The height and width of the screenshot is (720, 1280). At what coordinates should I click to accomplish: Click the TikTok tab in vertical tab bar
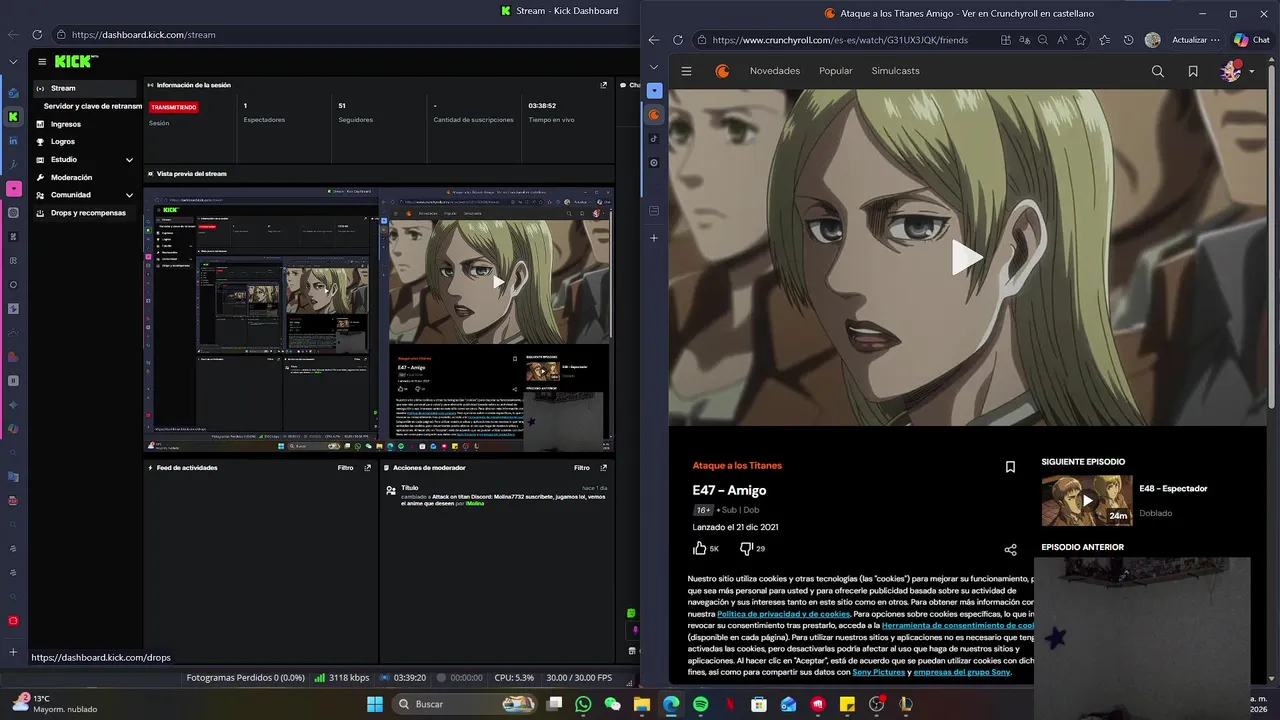[654, 139]
